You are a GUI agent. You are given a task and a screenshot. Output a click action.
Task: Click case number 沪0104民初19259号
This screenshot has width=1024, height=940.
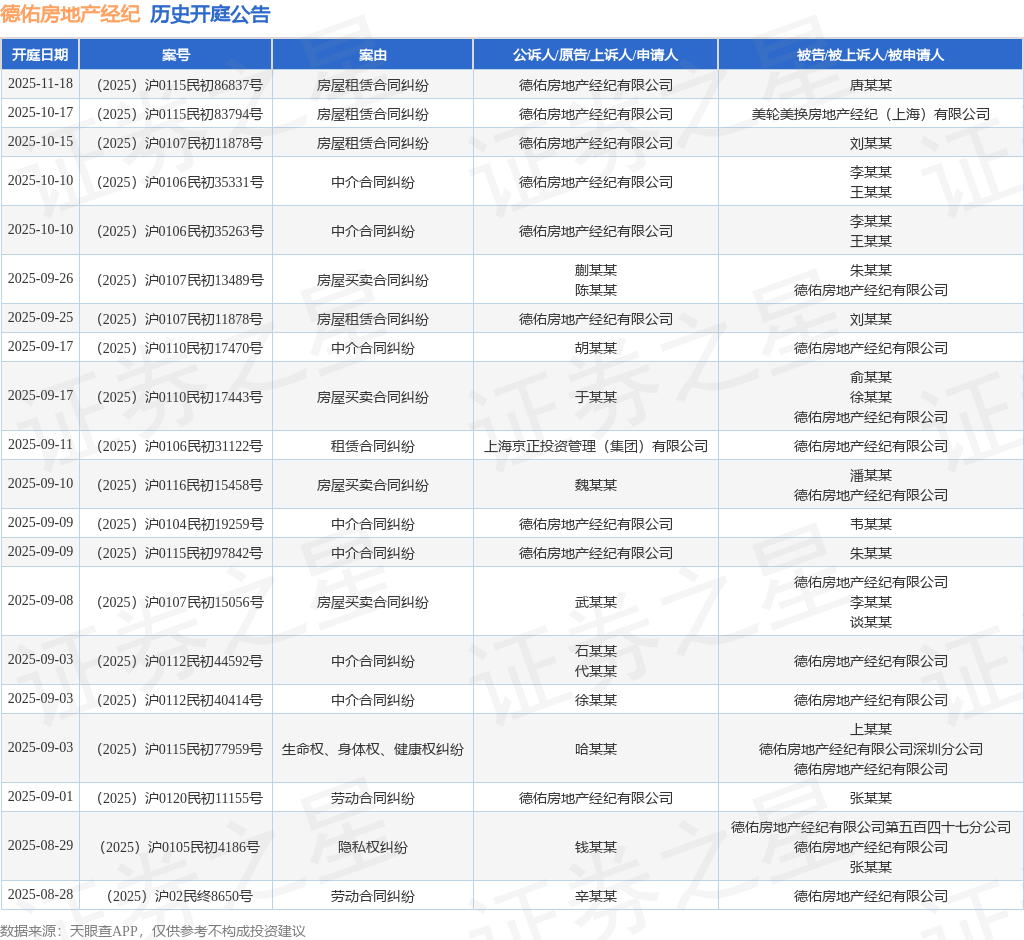[x=180, y=524]
